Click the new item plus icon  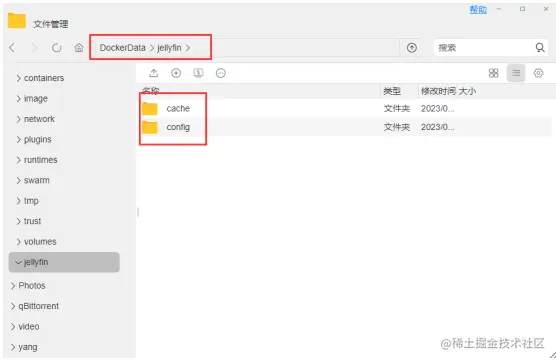(176, 73)
